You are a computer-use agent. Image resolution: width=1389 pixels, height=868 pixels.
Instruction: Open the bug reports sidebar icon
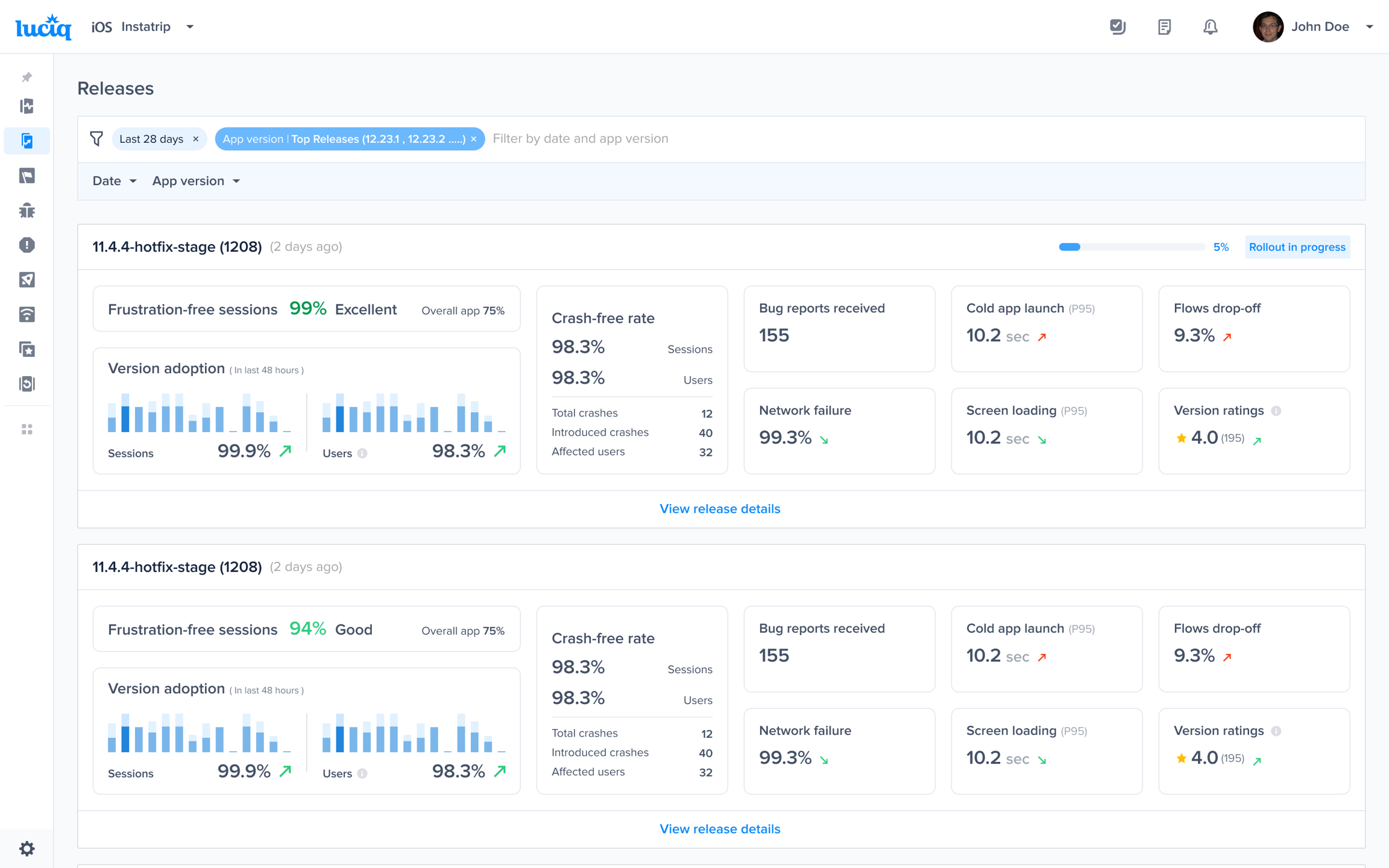tap(27, 210)
